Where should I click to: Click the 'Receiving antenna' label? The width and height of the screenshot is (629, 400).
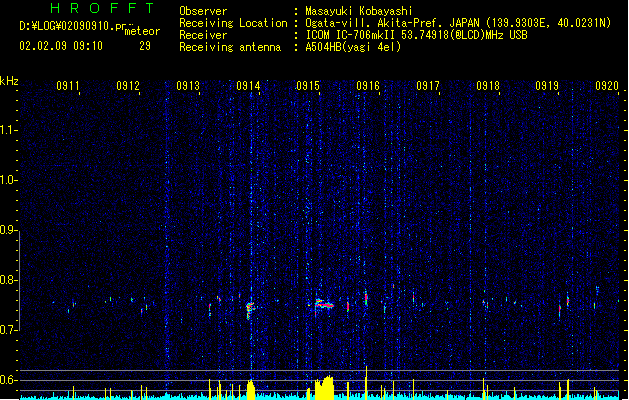click(230, 47)
